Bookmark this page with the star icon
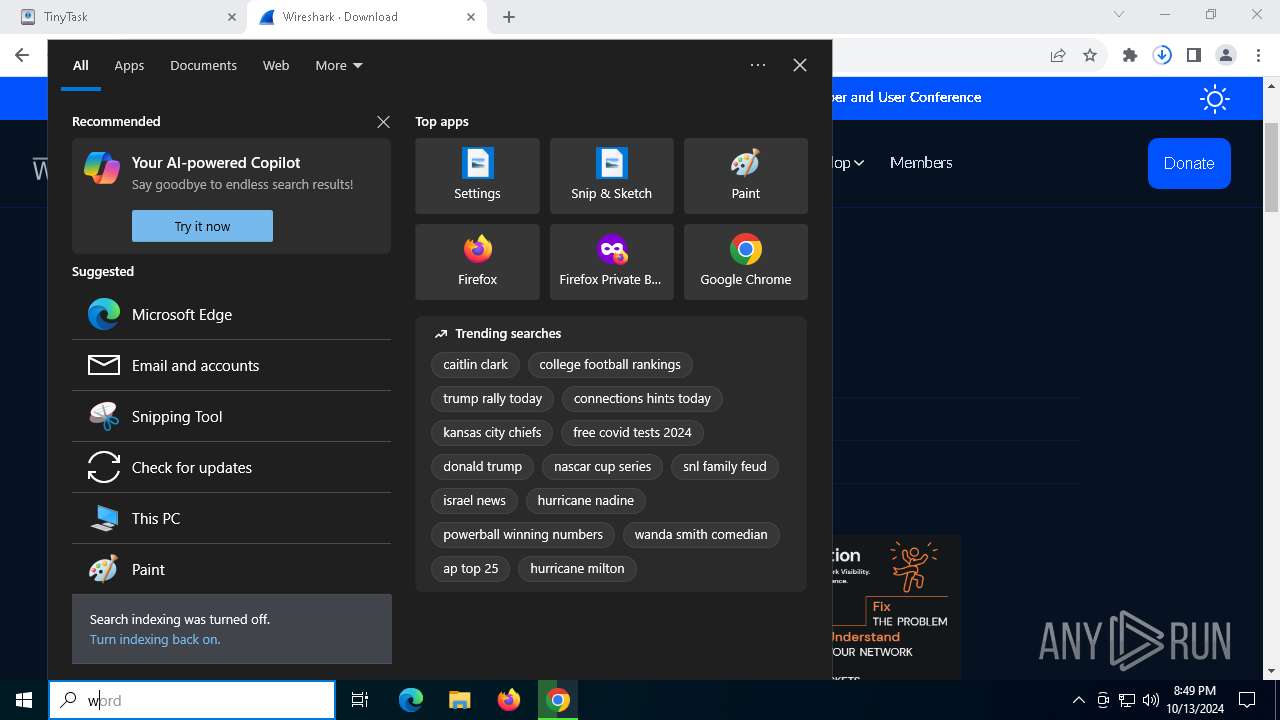1280x720 pixels. (x=1090, y=56)
